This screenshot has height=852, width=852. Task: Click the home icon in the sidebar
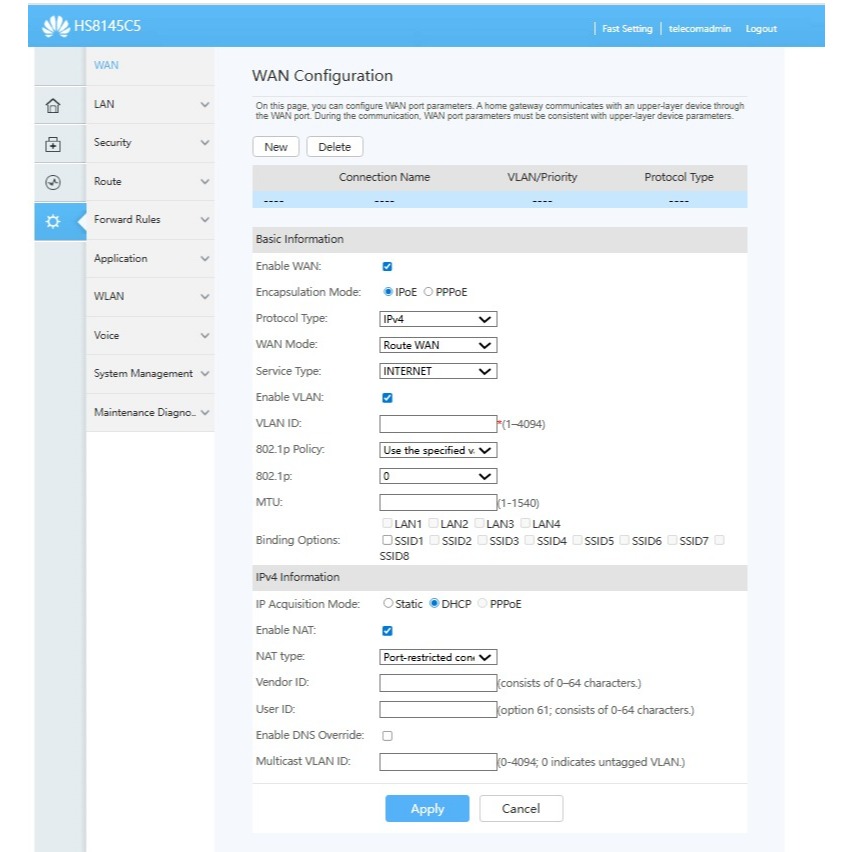click(x=54, y=105)
